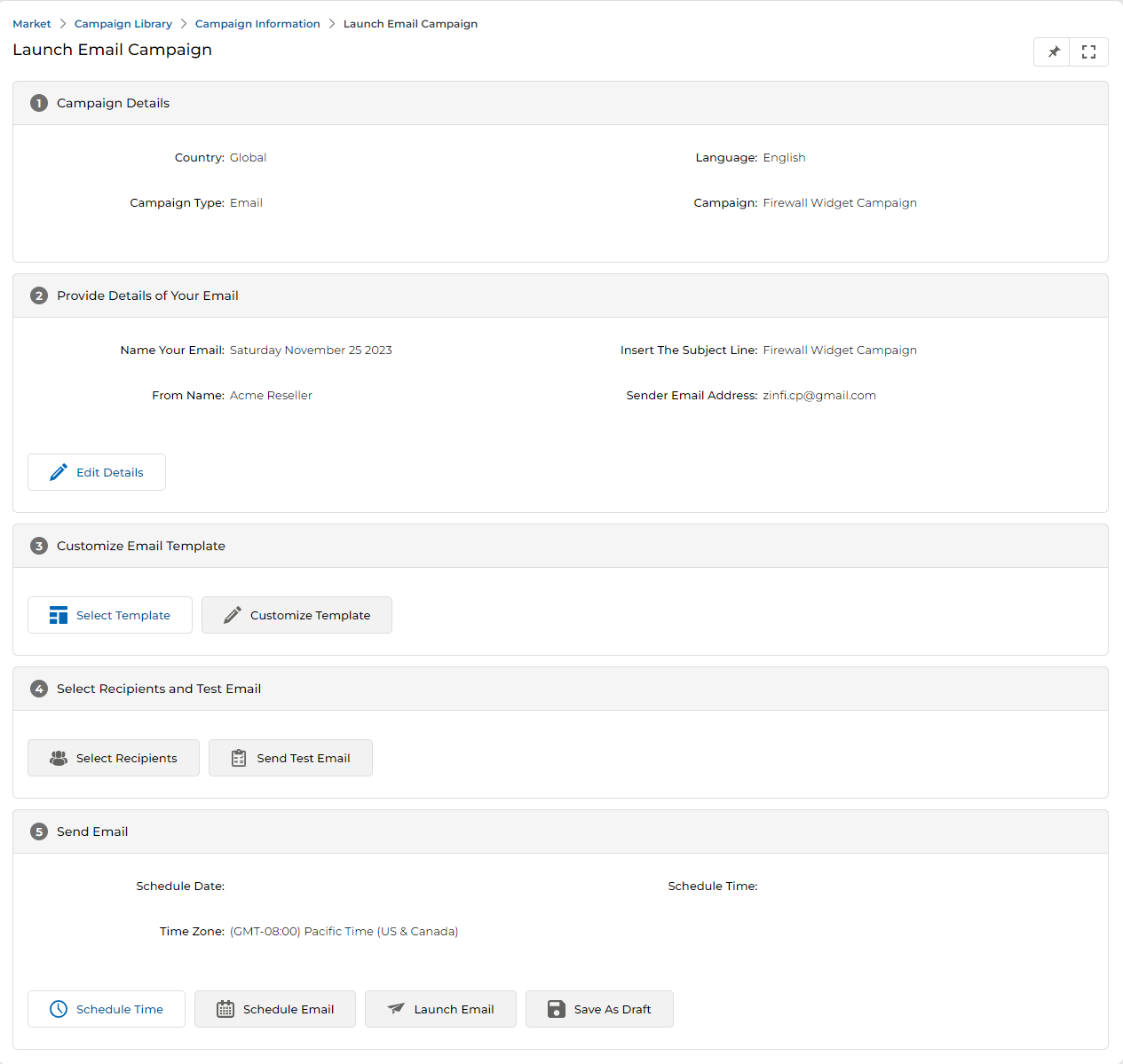This screenshot has width=1123, height=1064.
Task: Click the Edit Details button
Action: tap(97, 472)
